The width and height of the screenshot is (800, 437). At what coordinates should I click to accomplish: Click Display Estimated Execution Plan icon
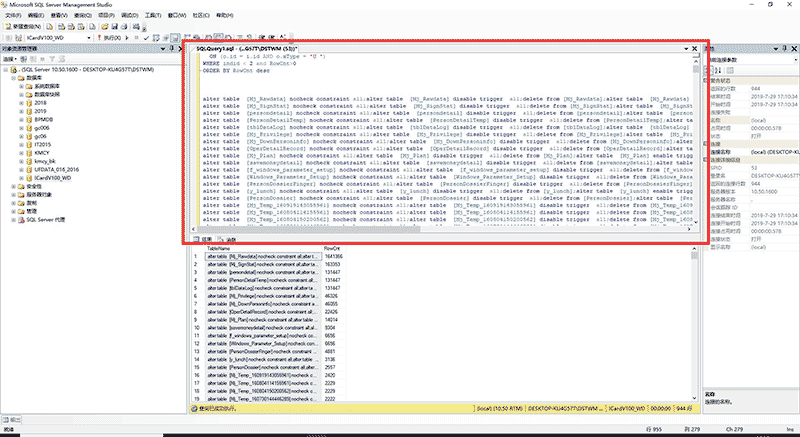pyautogui.click(x=155, y=38)
